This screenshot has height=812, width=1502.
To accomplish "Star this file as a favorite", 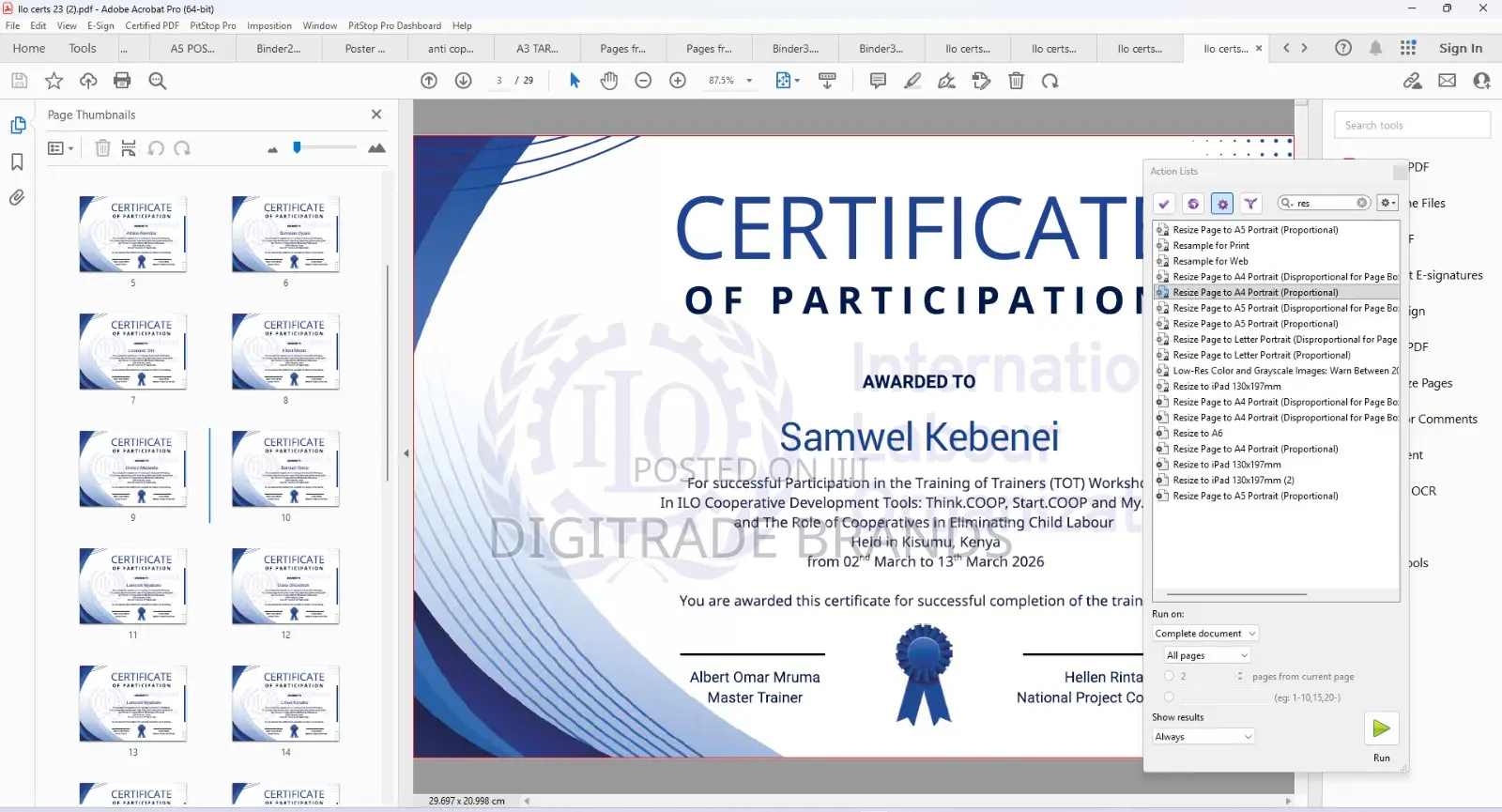I will 54,81.
